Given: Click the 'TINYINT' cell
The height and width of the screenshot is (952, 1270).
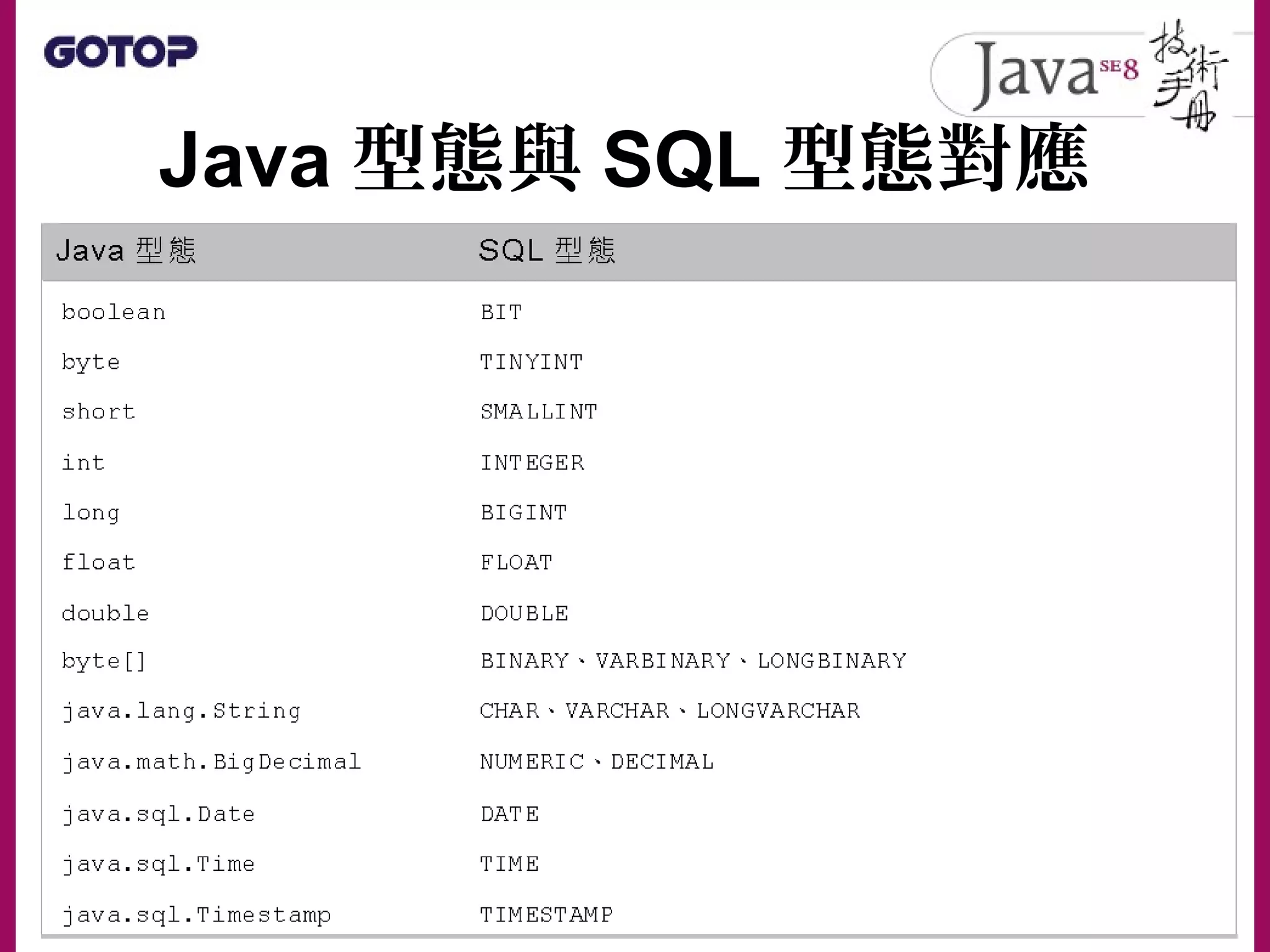Looking at the screenshot, I should [532, 362].
